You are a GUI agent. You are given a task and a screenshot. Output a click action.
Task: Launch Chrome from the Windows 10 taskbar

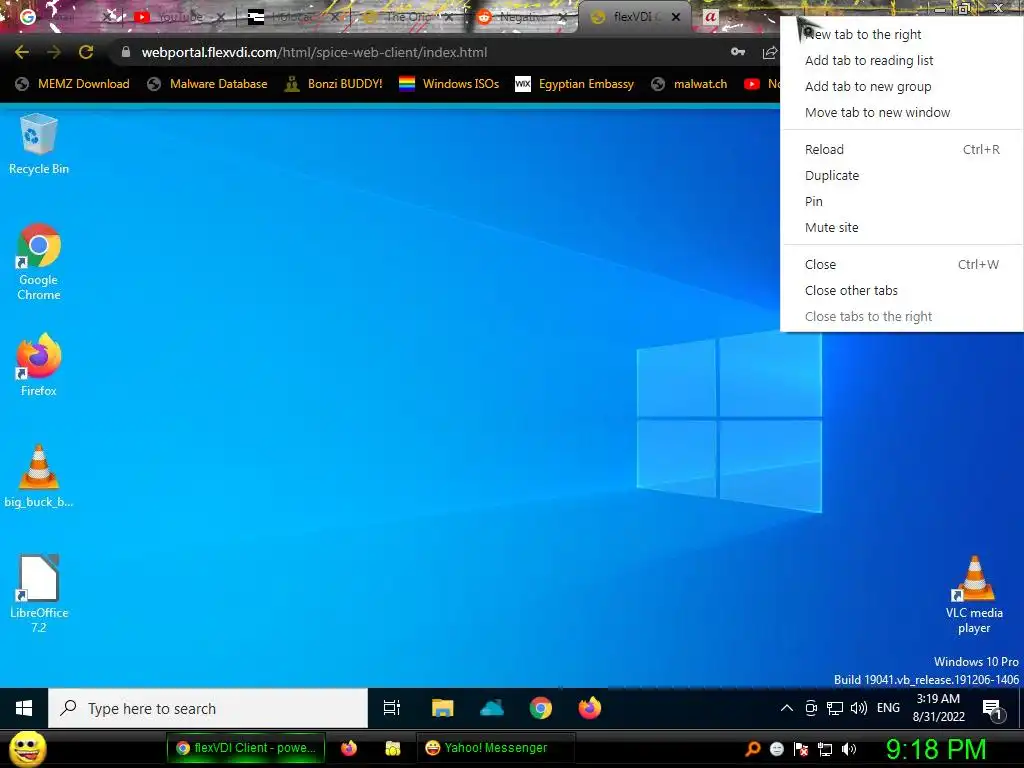tap(541, 708)
